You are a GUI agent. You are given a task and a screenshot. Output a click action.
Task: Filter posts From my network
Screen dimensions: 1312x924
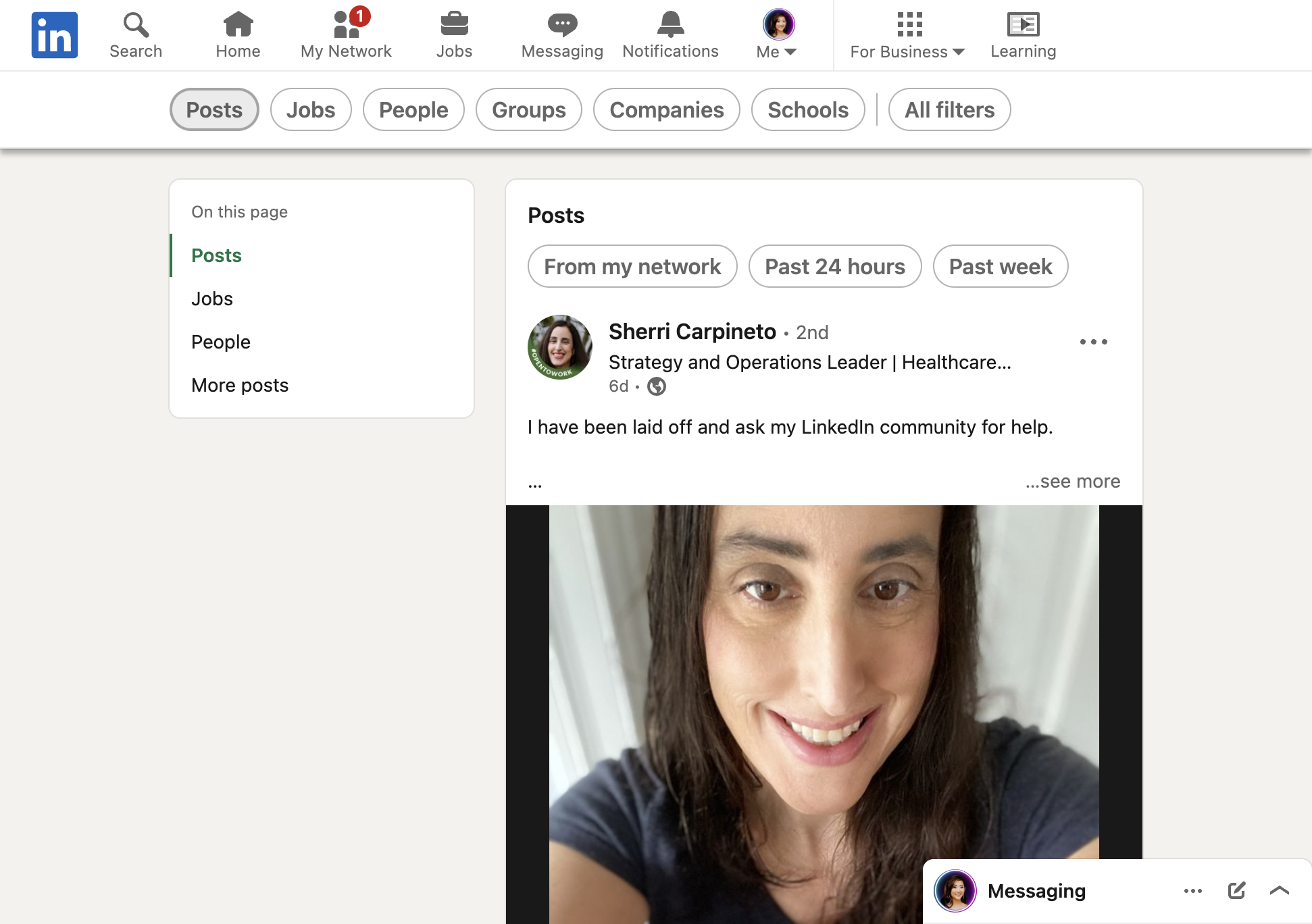click(x=632, y=266)
